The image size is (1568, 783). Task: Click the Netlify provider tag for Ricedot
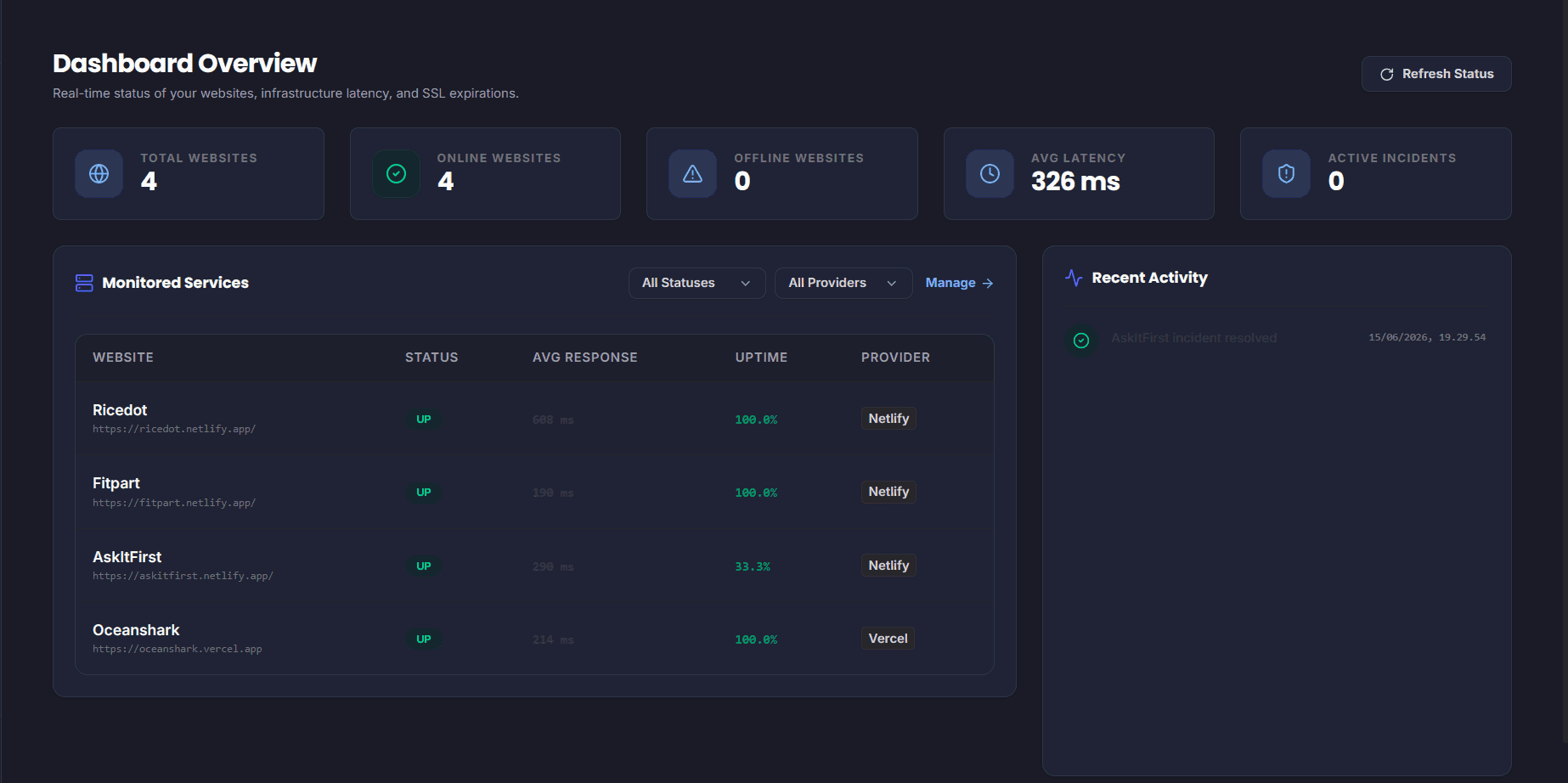pyautogui.click(x=888, y=419)
